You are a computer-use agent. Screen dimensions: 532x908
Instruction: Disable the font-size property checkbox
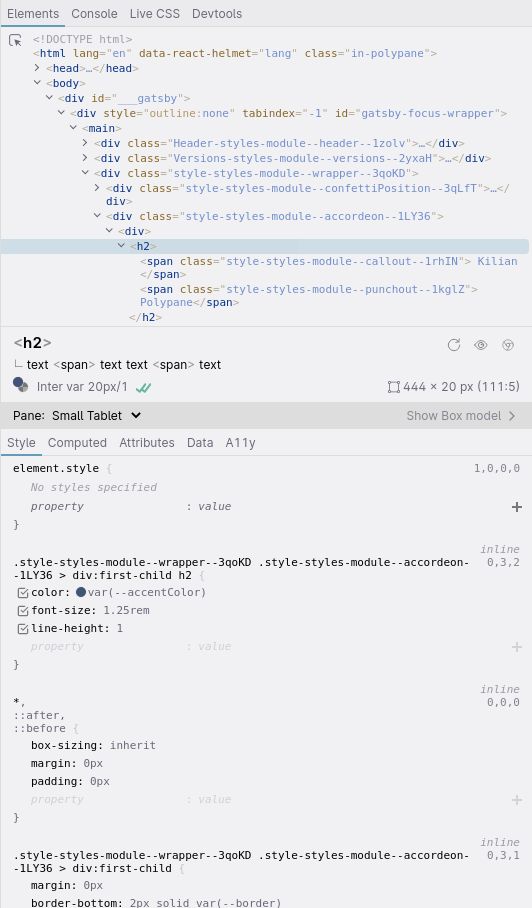coord(23,611)
